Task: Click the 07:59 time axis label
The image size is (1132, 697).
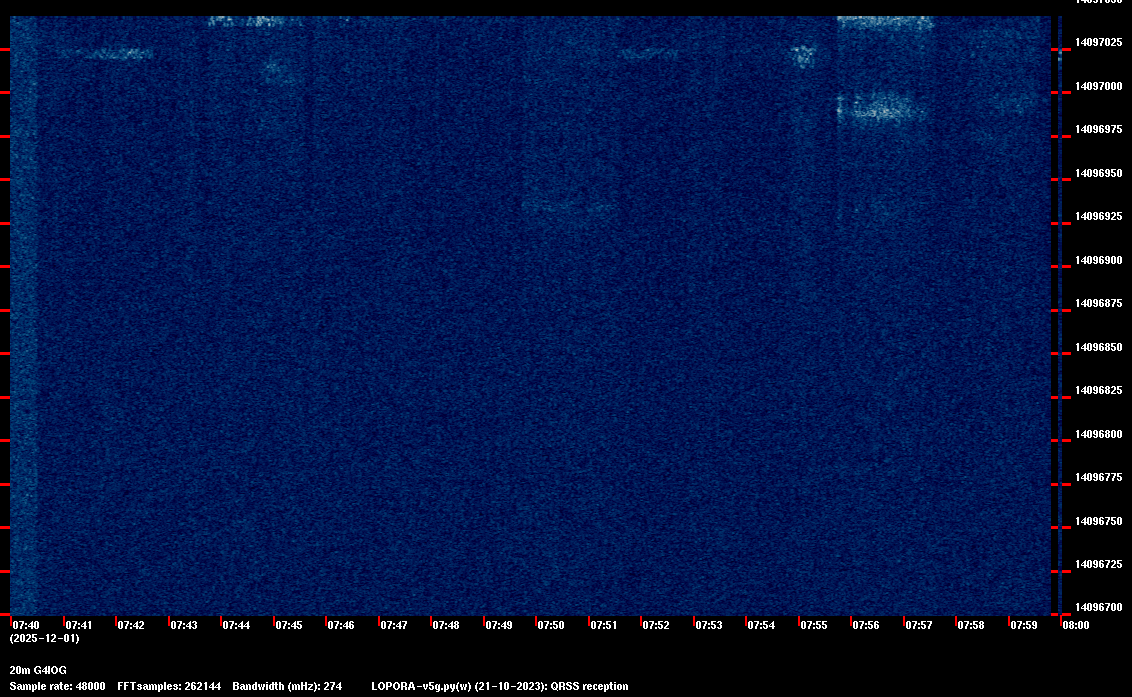Action: (1024, 625)
